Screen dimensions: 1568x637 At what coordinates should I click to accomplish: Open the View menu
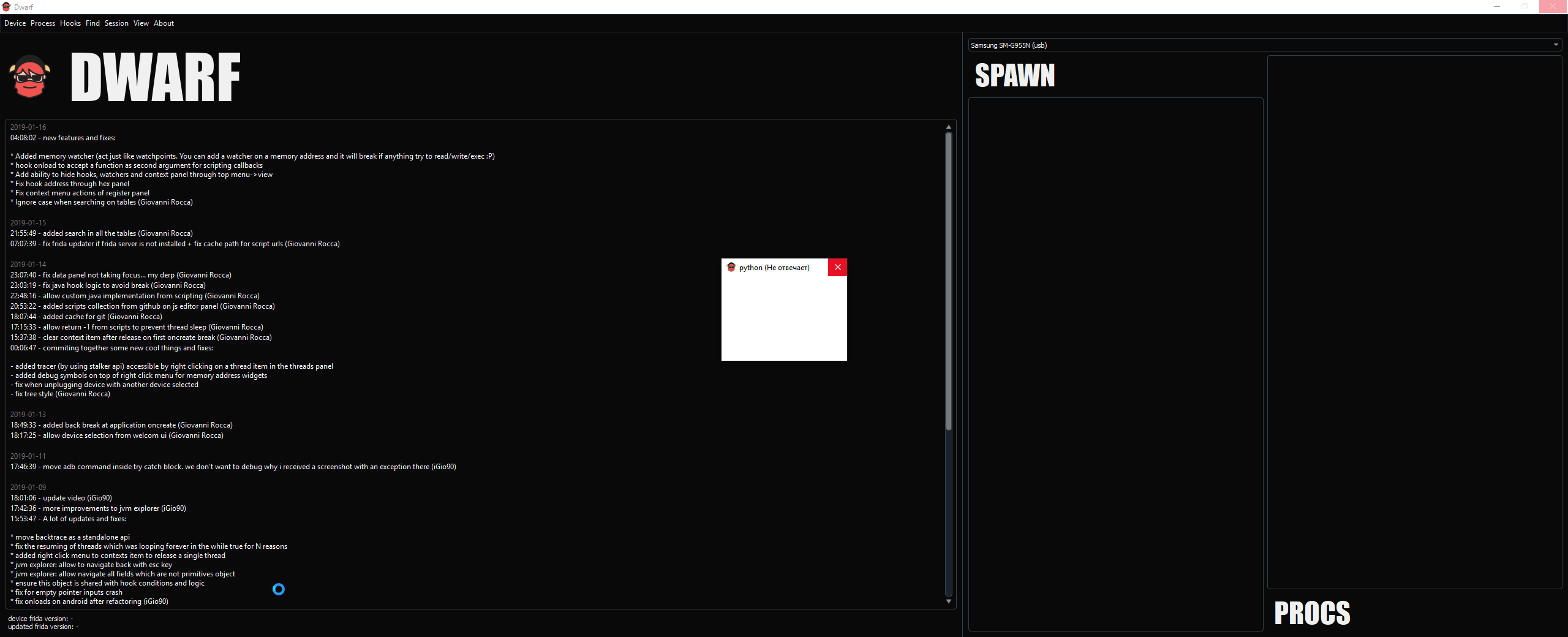click(141, 23)
